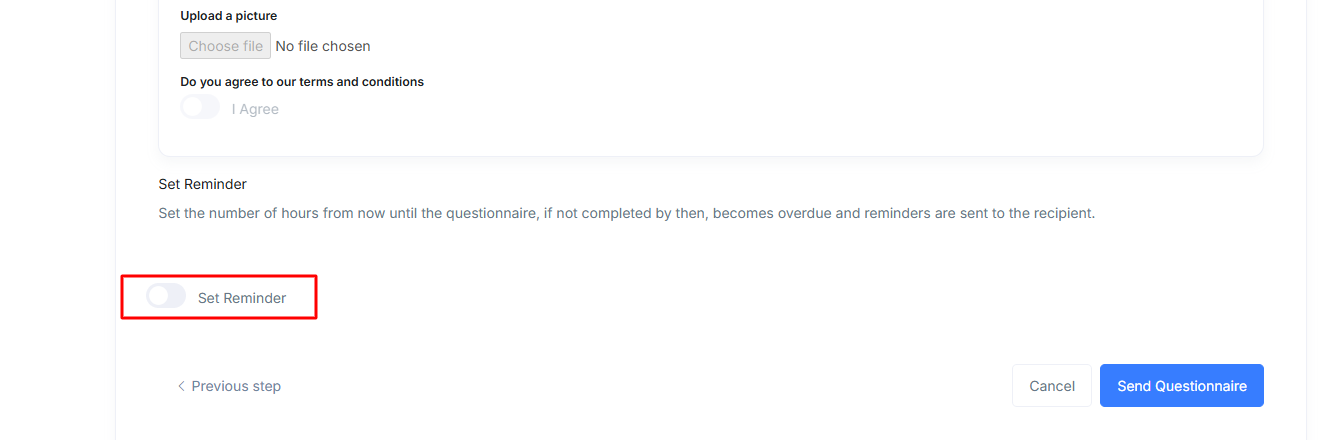Click the knob of the I Agree switch
This screenshot has width=1324, height=440.
[x=192, y=108]
